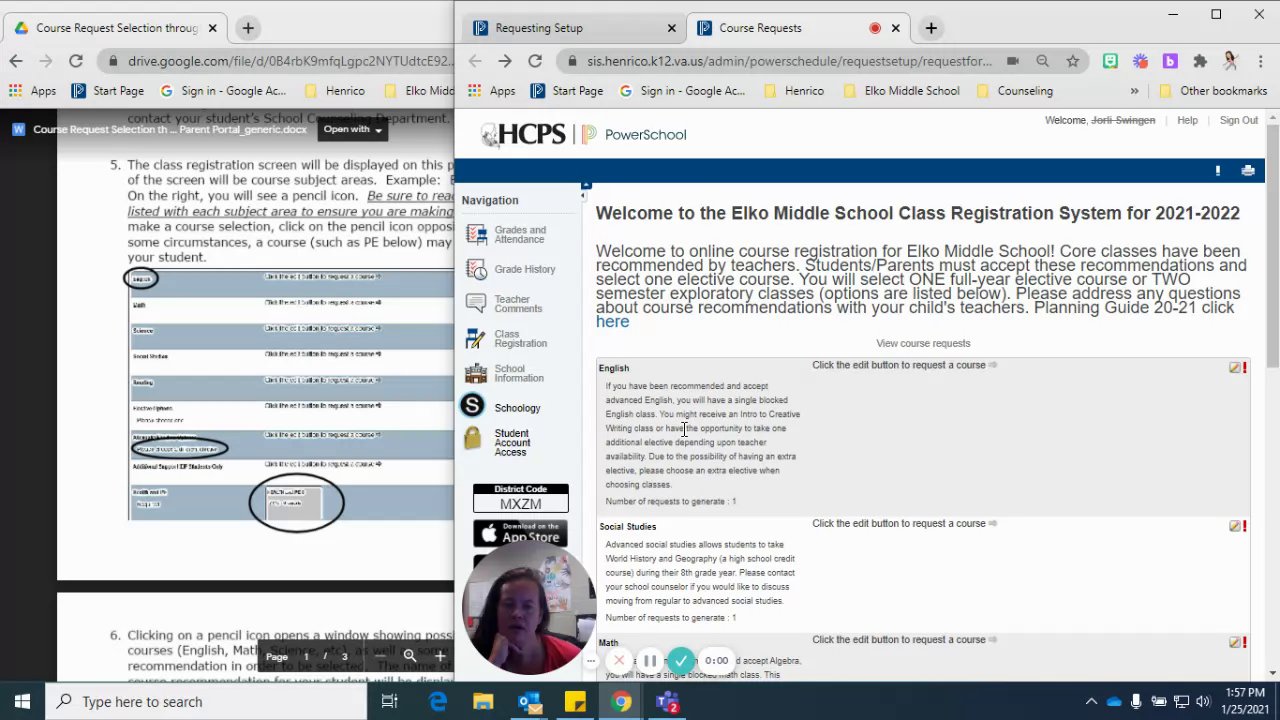
Task: Click the green extension icon in Chrome toolbar
Action: 1110,61
